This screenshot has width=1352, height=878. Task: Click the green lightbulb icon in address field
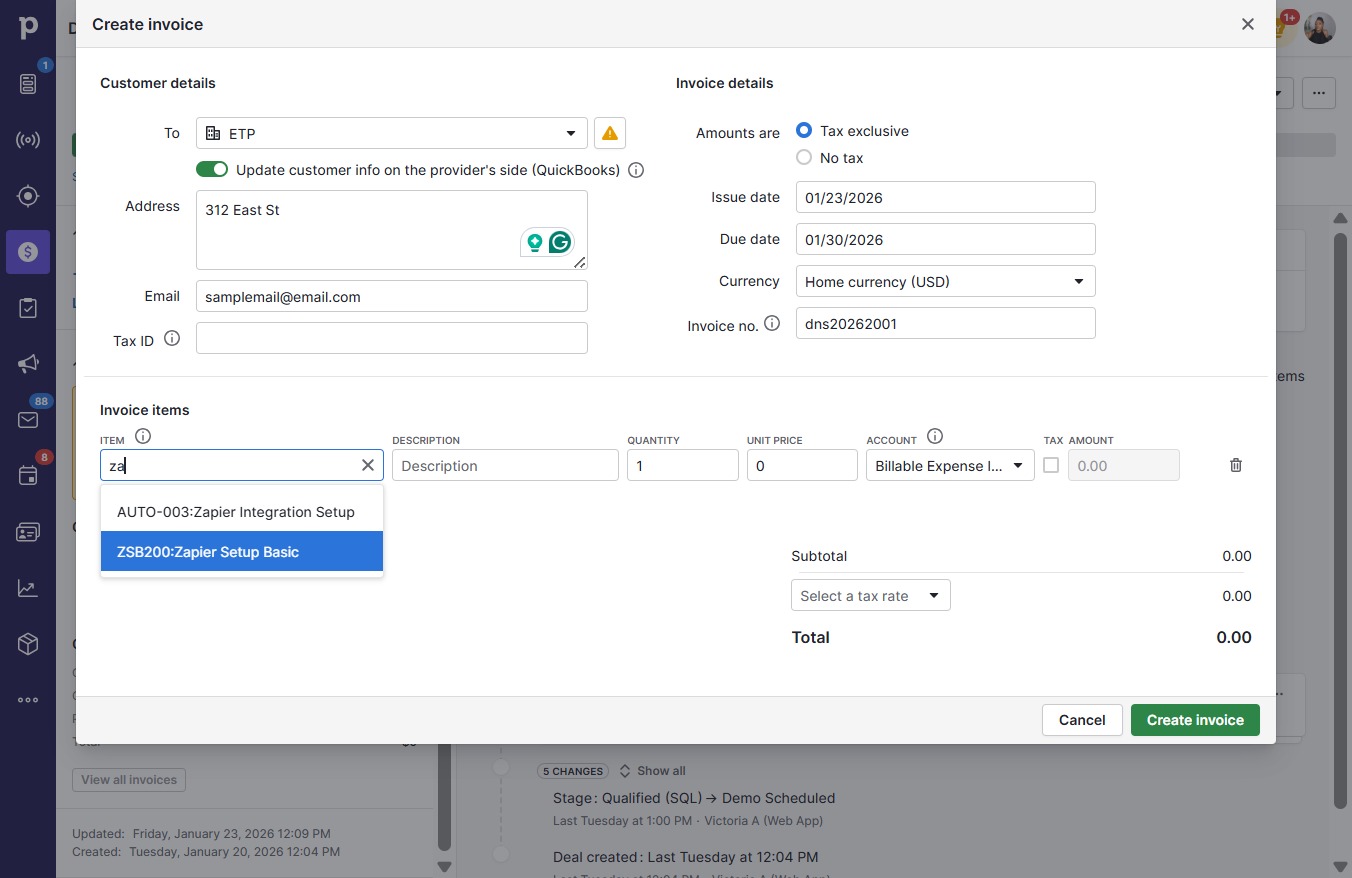(535, 242)
